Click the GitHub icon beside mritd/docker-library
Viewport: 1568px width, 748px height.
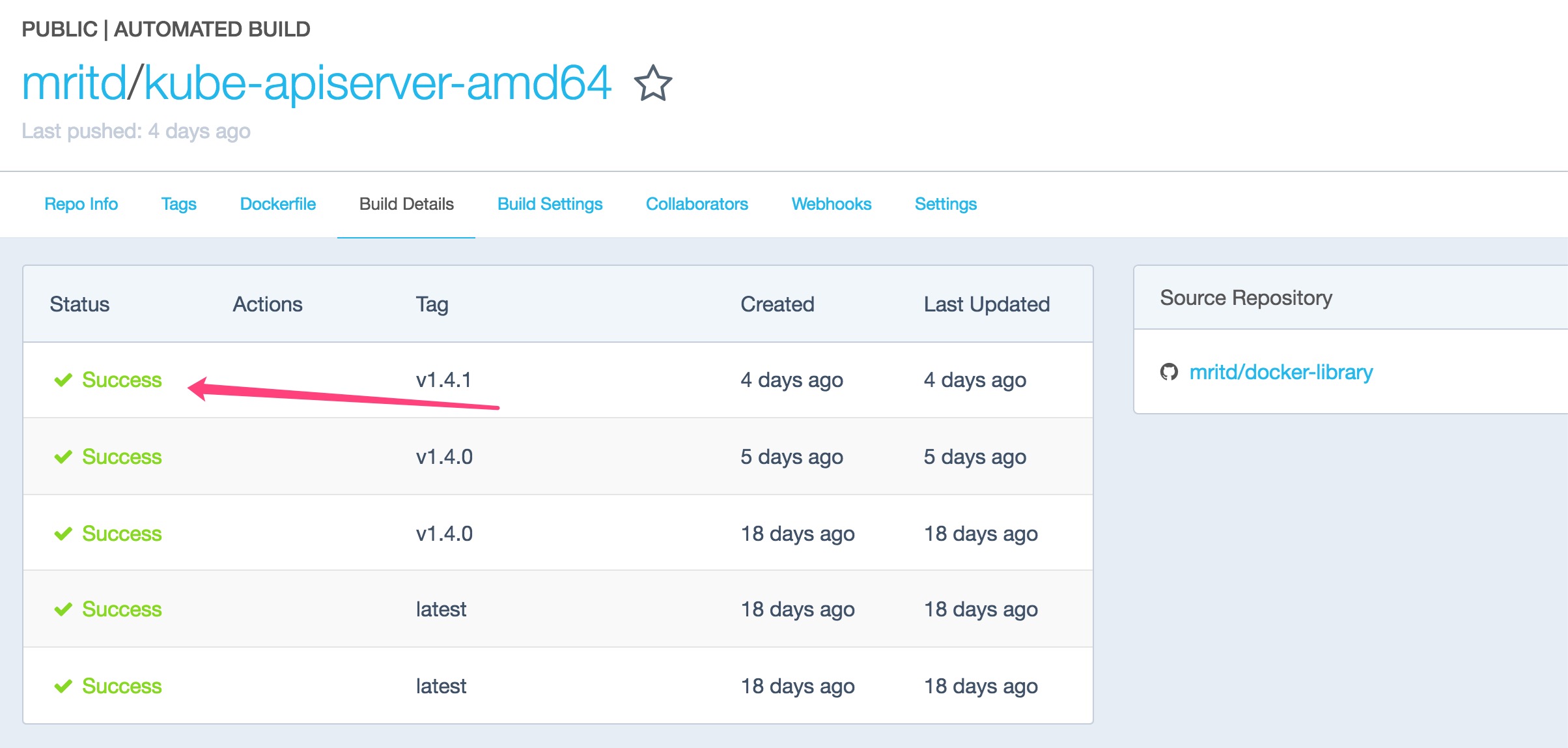click(x=1169, y=372)
